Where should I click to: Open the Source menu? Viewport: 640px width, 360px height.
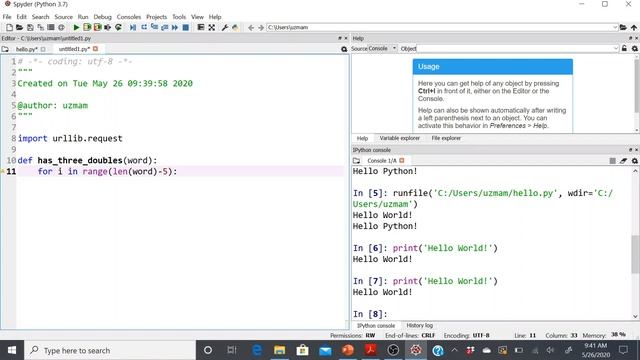64,17
